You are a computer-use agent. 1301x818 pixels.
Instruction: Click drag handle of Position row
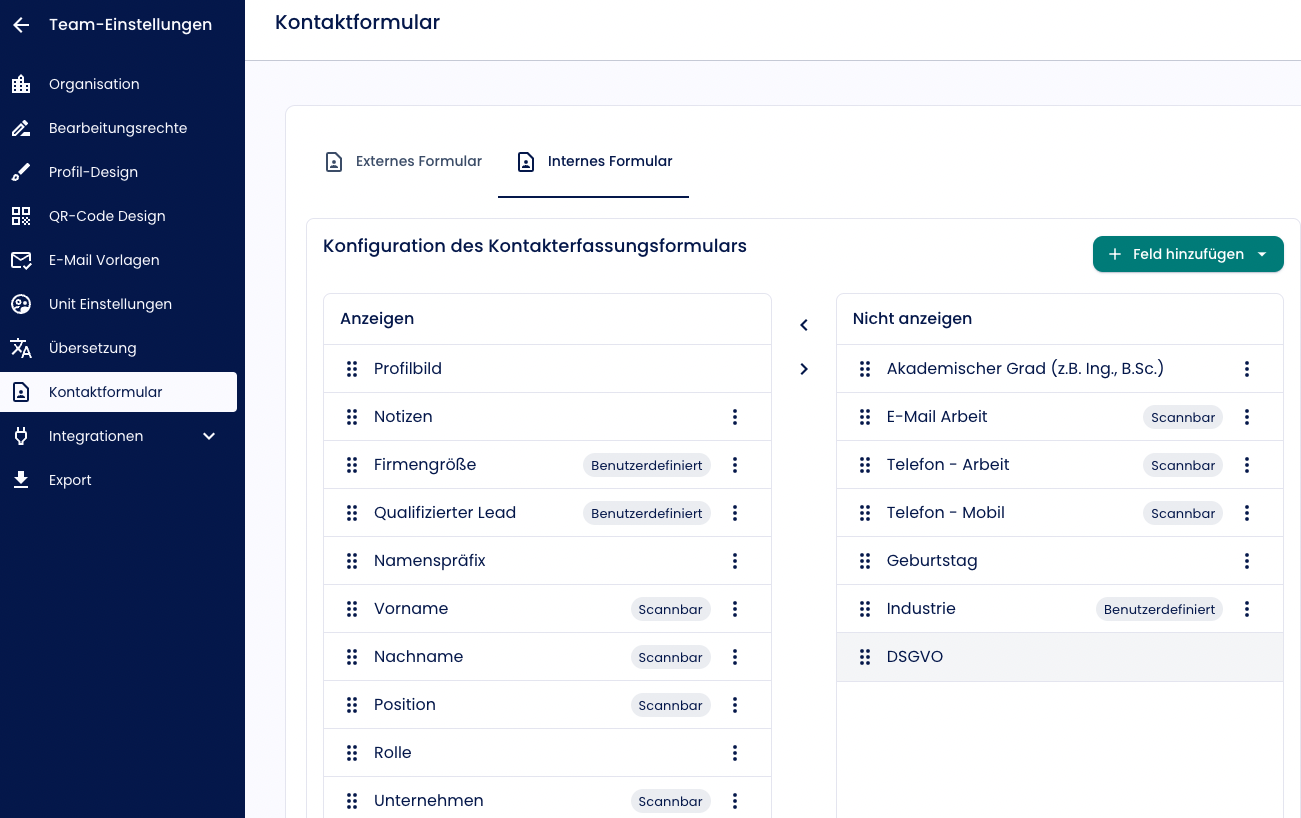coord(352,705)
